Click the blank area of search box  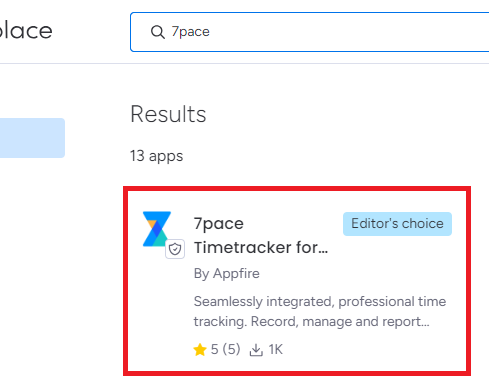pos(350,32)
